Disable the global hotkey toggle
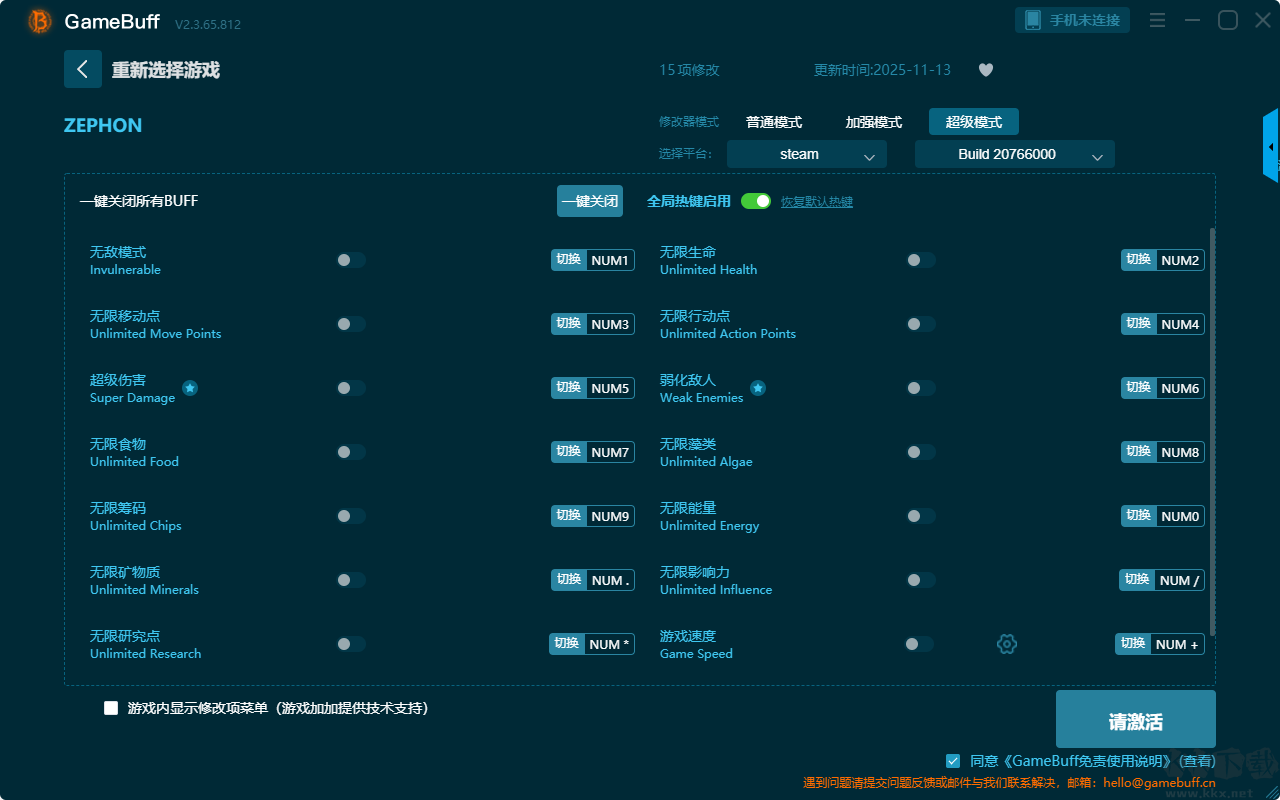The height and width of the screenshot is (800, 1280). [756, 201]
